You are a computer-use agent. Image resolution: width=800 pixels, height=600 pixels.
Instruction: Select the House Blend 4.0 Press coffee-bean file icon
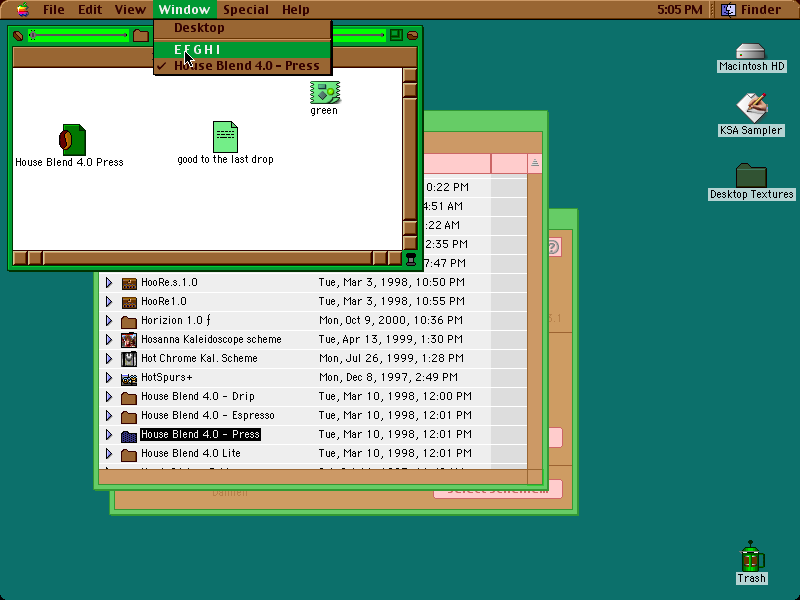pyautogui.click(x=72, y=140)
